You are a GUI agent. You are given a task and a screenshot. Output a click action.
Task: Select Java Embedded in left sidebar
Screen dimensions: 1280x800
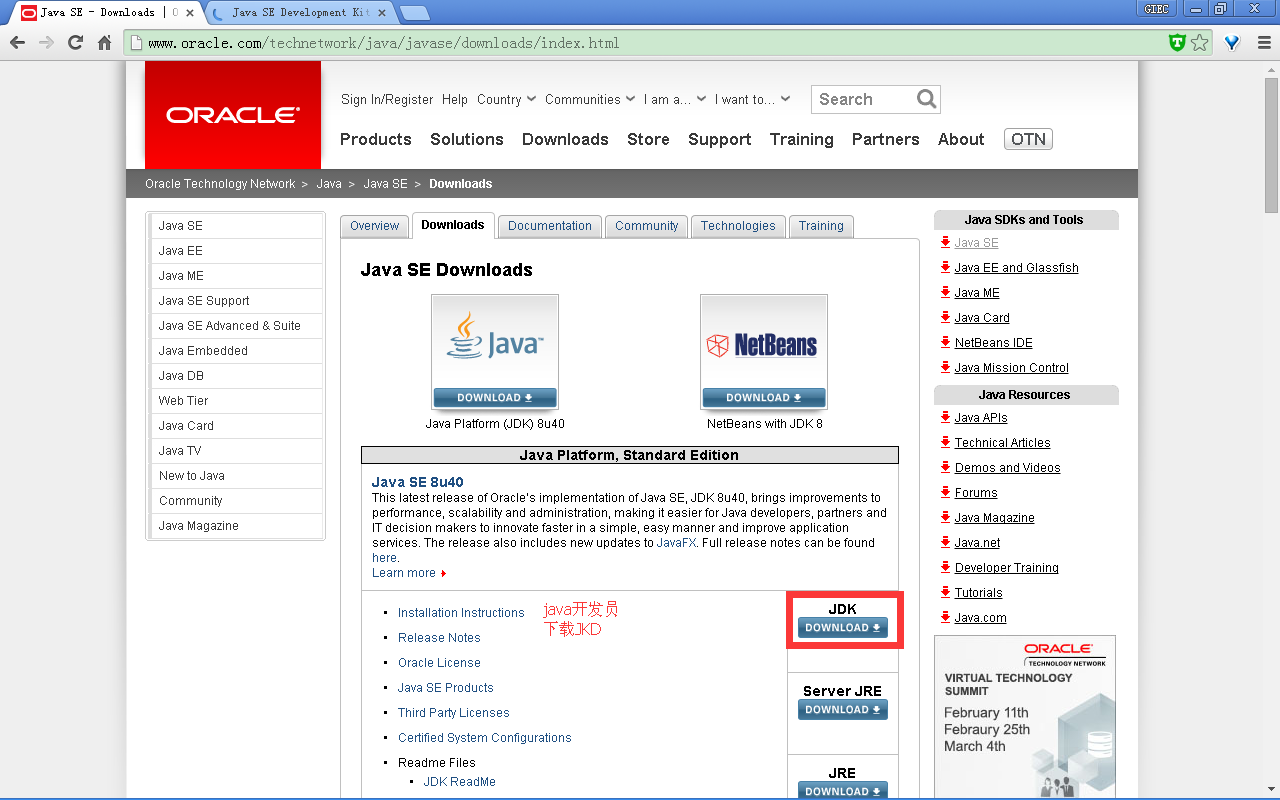click(x=237, y=351)
